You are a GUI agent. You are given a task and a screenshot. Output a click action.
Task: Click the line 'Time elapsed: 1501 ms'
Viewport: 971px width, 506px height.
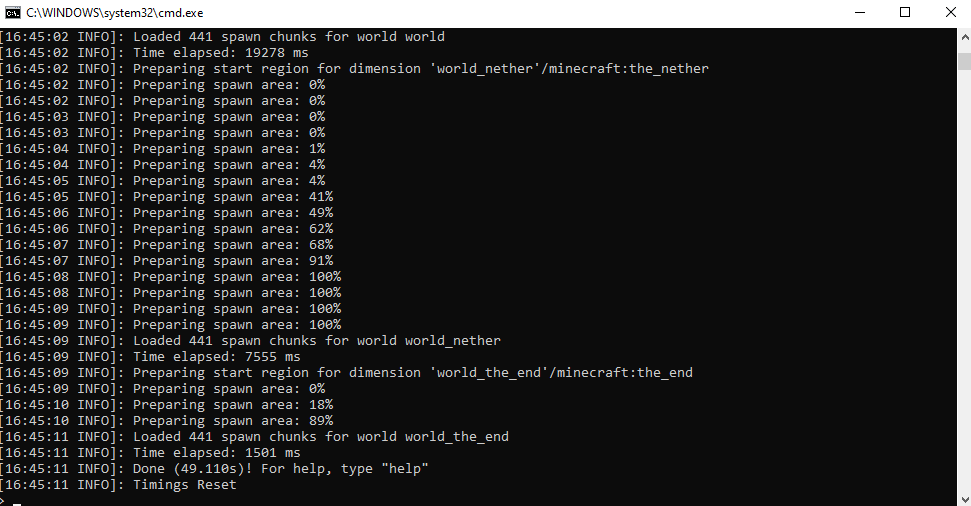point(150,453)
